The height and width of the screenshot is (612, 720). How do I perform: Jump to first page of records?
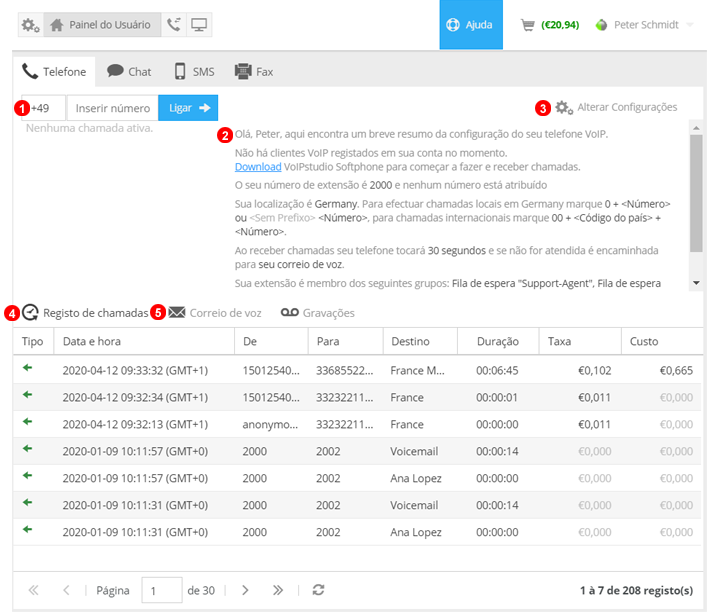(33, 590)
